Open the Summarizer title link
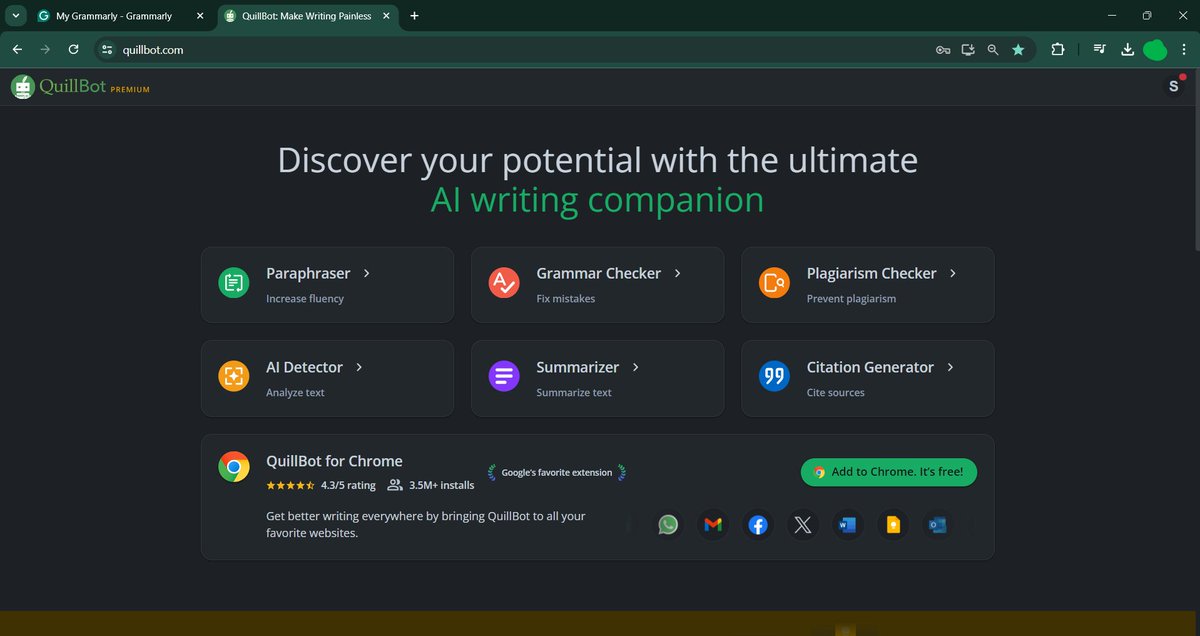The height and width of the screenshot is (636, 1200). click(577, 367)
